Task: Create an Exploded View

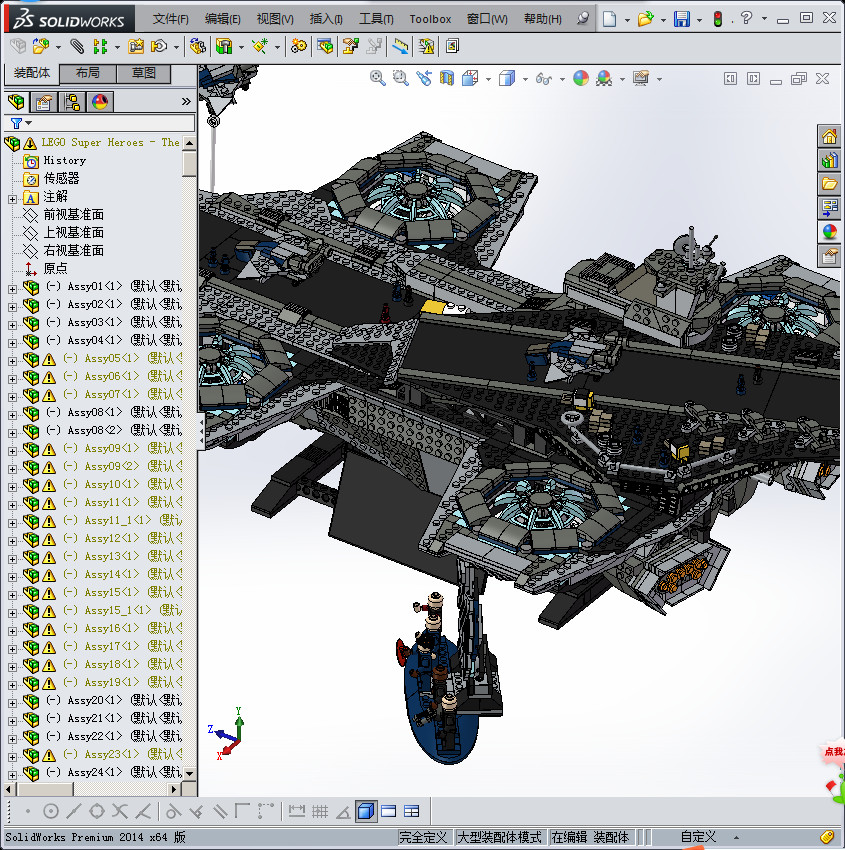Action: [350, 47]
